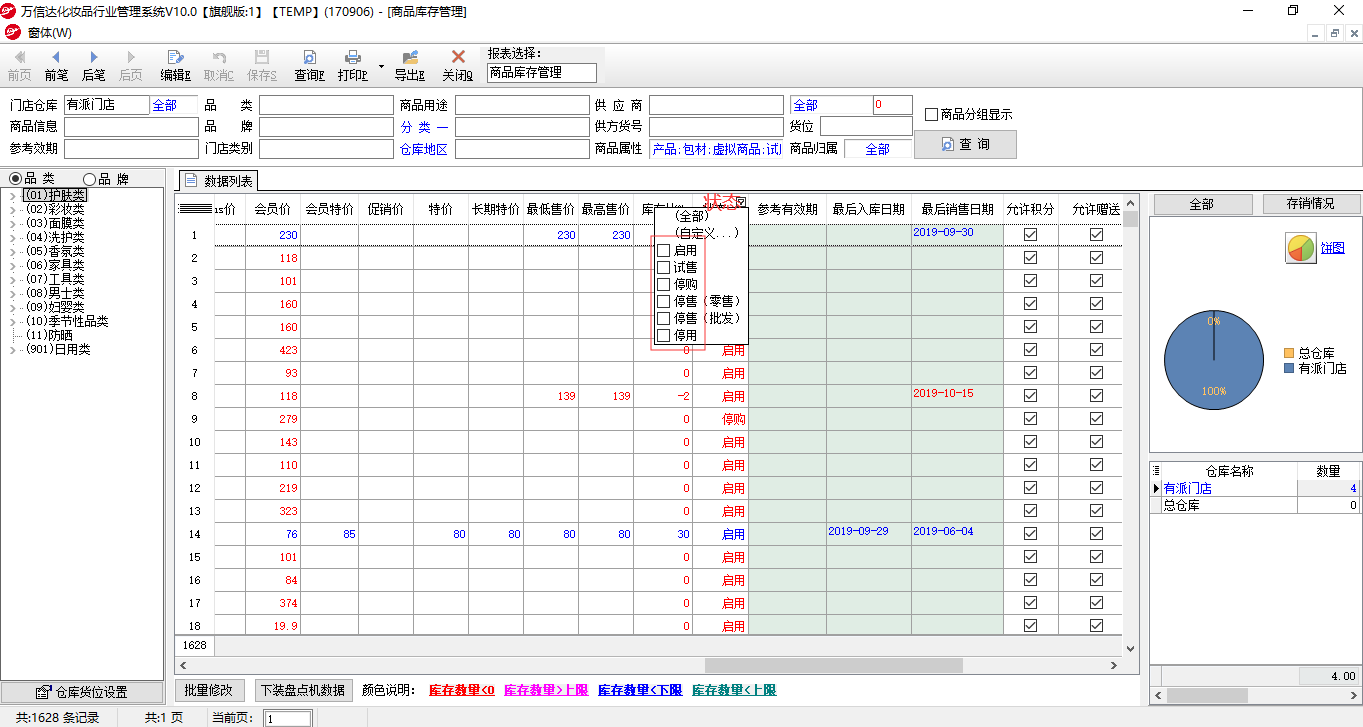
Task: Click the column chooser icon in grid corner
Action: (194, 209)
